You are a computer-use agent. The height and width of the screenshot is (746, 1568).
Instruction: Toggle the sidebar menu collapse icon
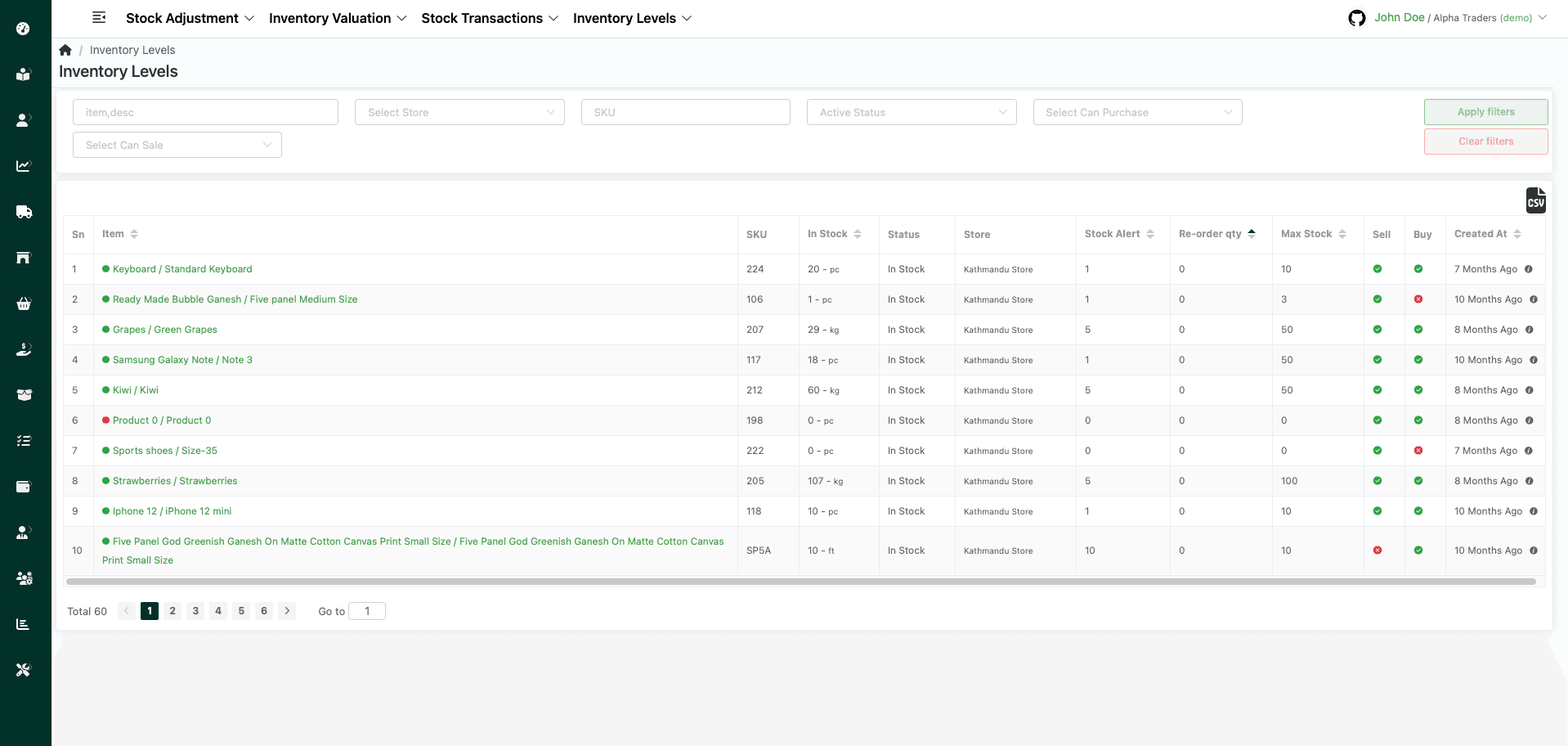[99, 18]
